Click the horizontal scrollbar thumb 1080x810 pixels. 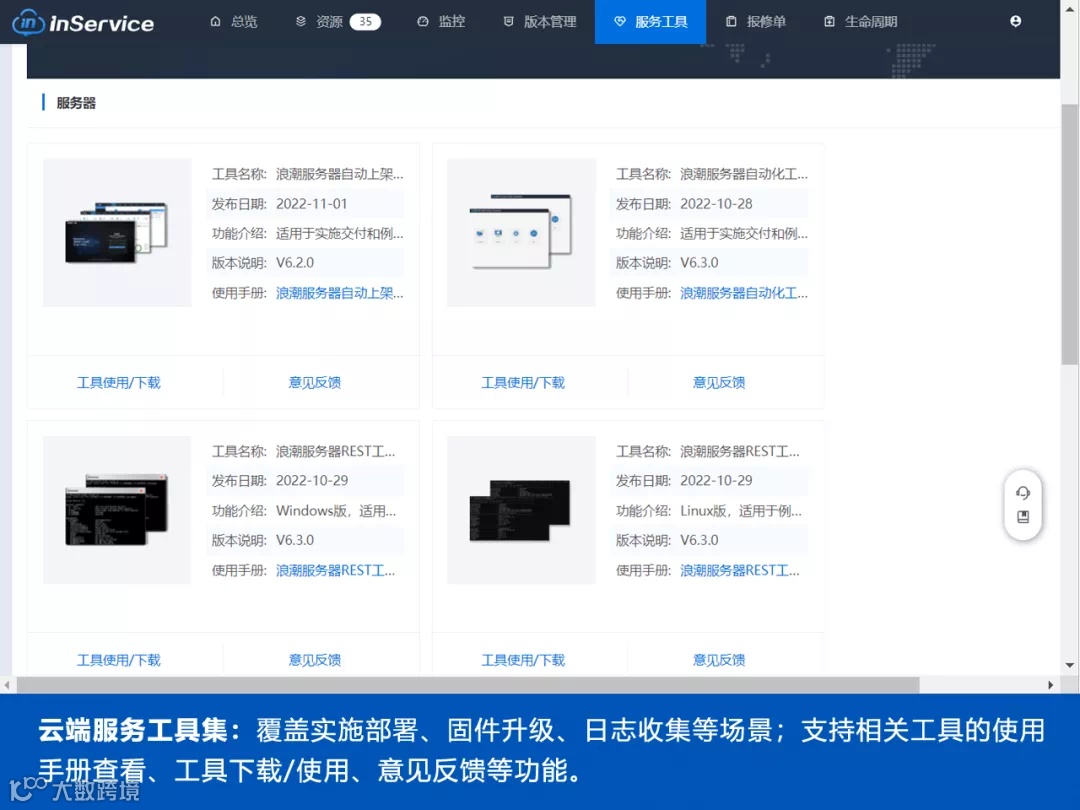point(468,685)
